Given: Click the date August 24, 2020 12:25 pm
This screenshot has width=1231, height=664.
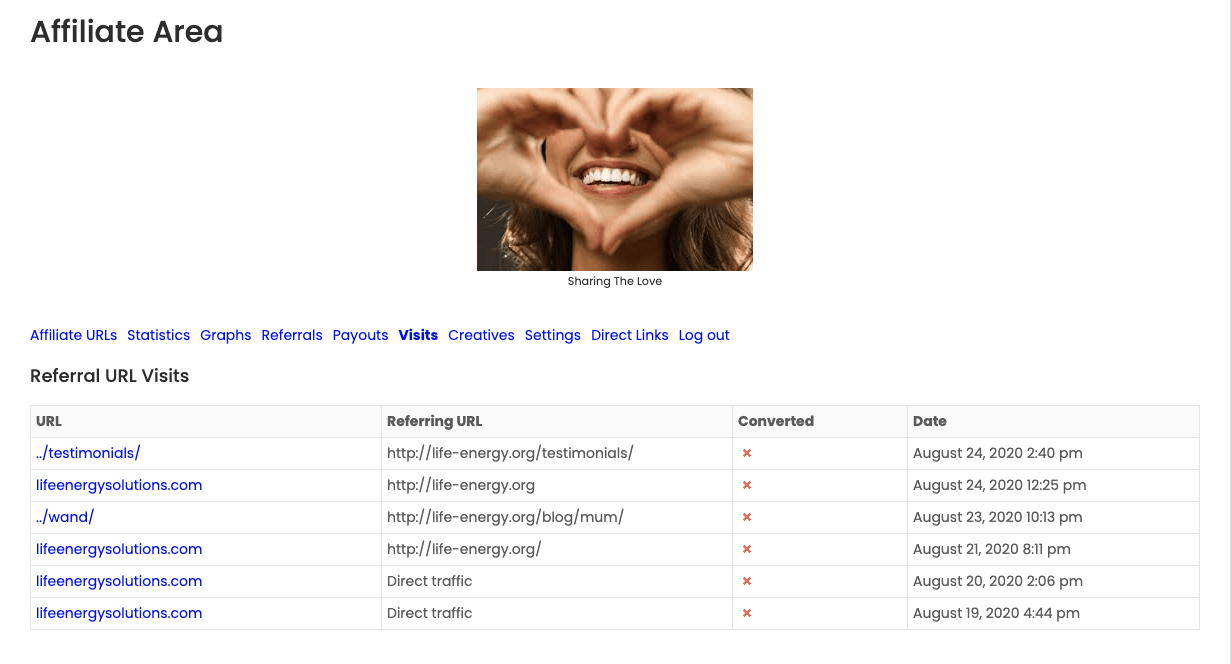Looking at the screenshot, I should (x=1000, y=485).
